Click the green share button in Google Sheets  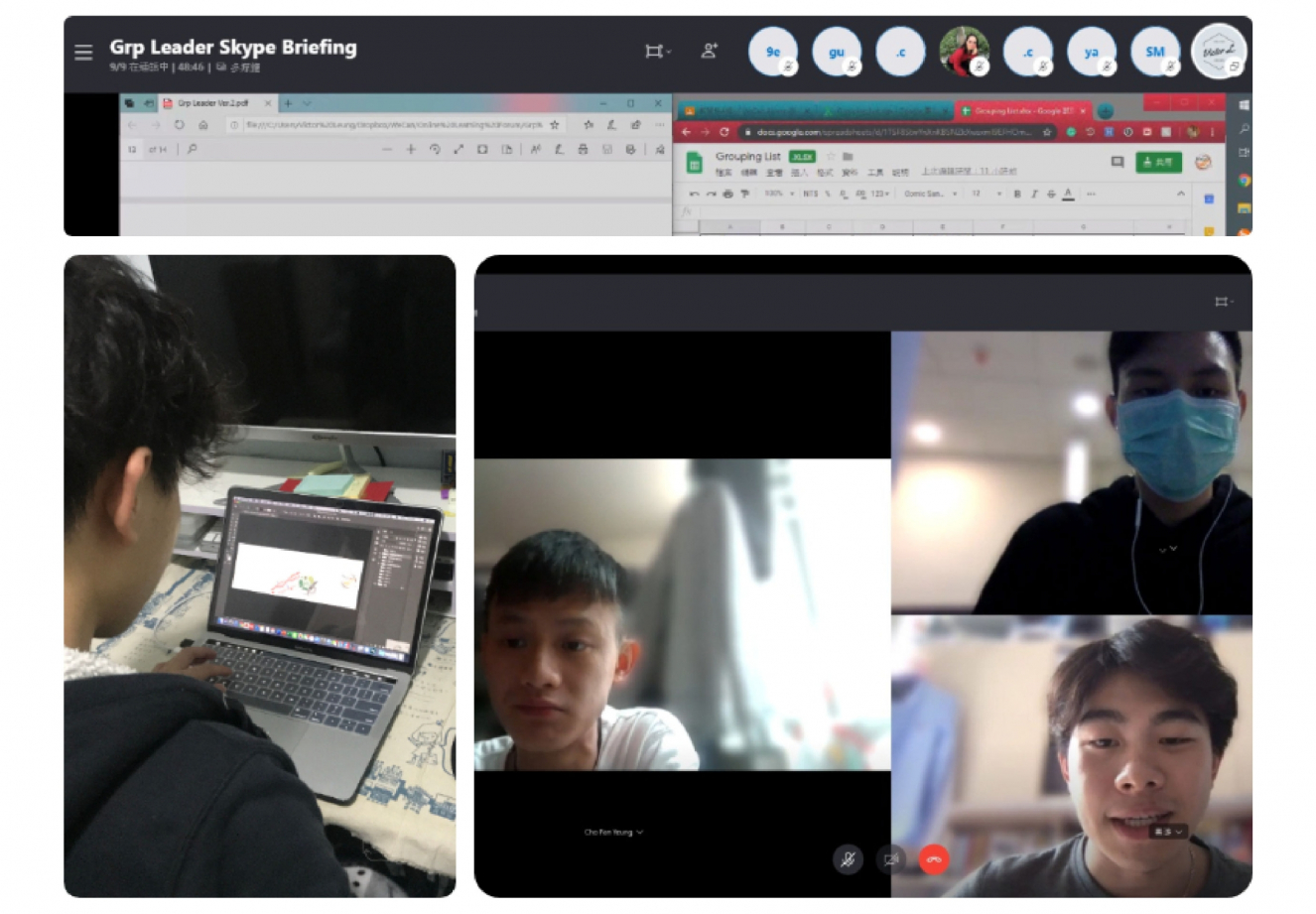pos(1158,162)
